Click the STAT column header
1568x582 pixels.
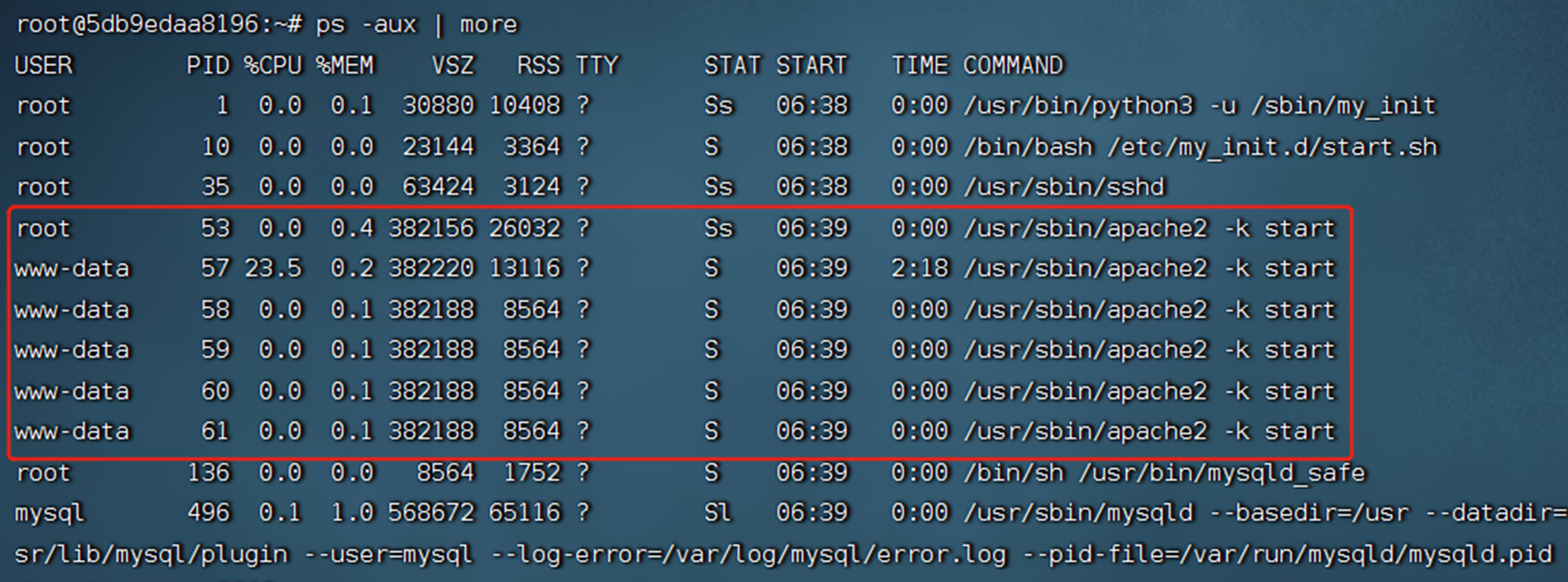(x=732, y=66)
